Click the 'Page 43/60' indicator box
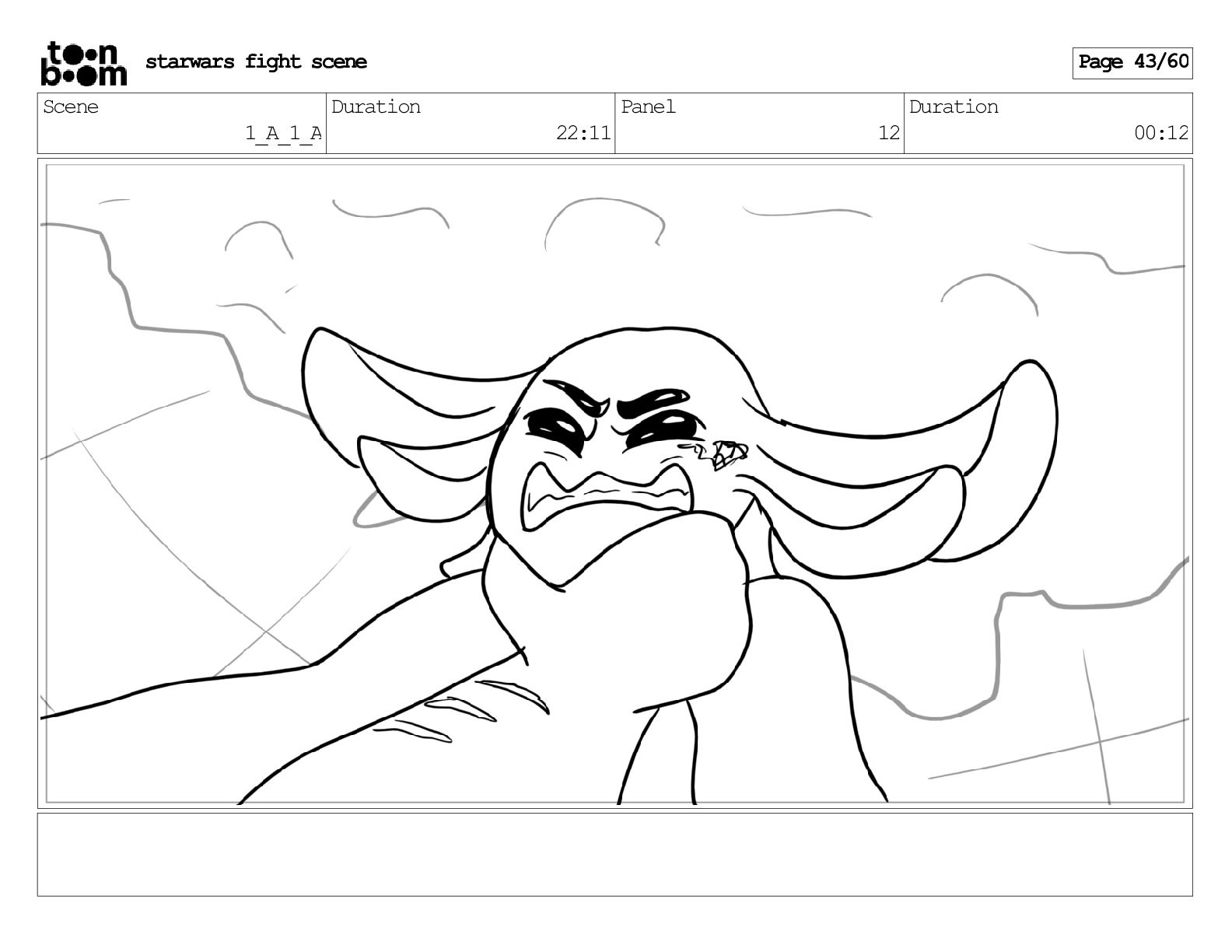Viewport: 1232px width, 952px height. [x=1132, y=62]
